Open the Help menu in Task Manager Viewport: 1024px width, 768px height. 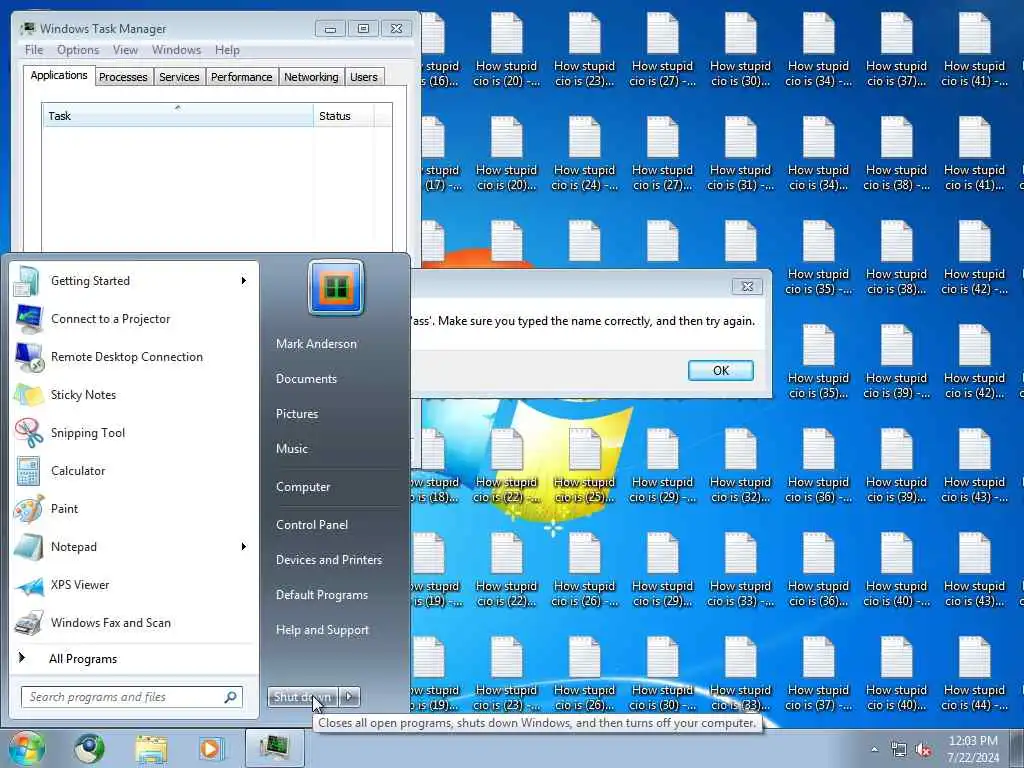(227, 50)
